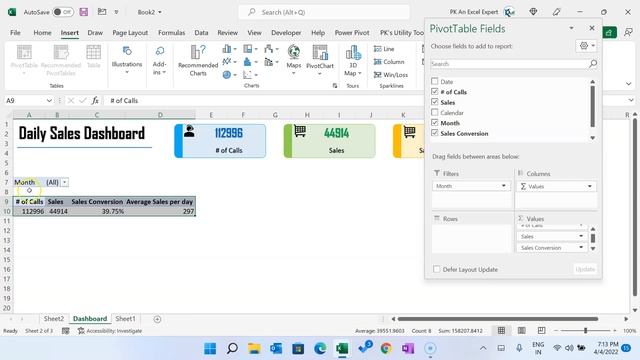This screenshot has height=360, width=640.
Task: Uncheck the Month field checkbox
Action: (435, 122)
